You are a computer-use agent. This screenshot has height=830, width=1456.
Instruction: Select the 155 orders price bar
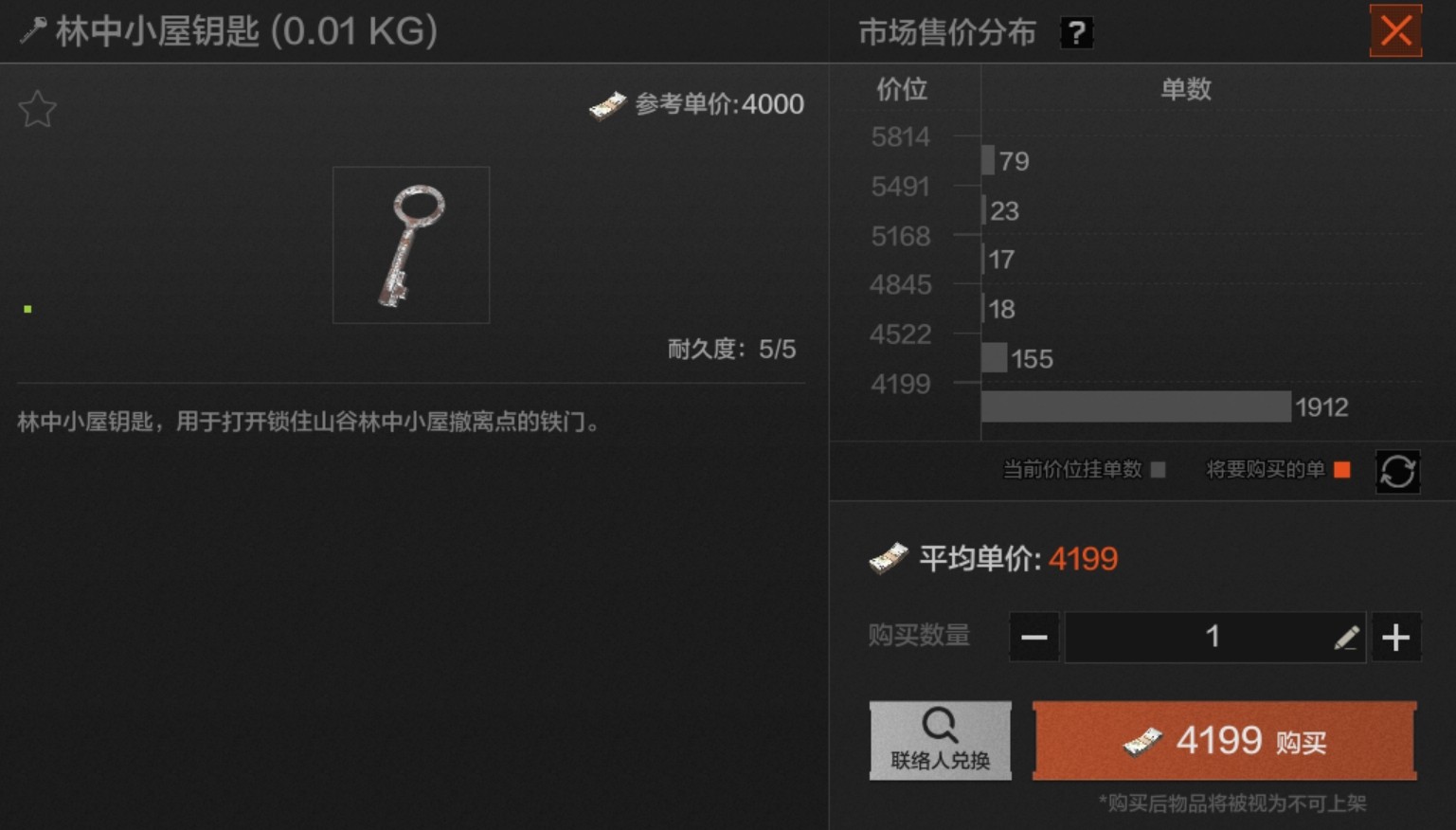[994, 357]
